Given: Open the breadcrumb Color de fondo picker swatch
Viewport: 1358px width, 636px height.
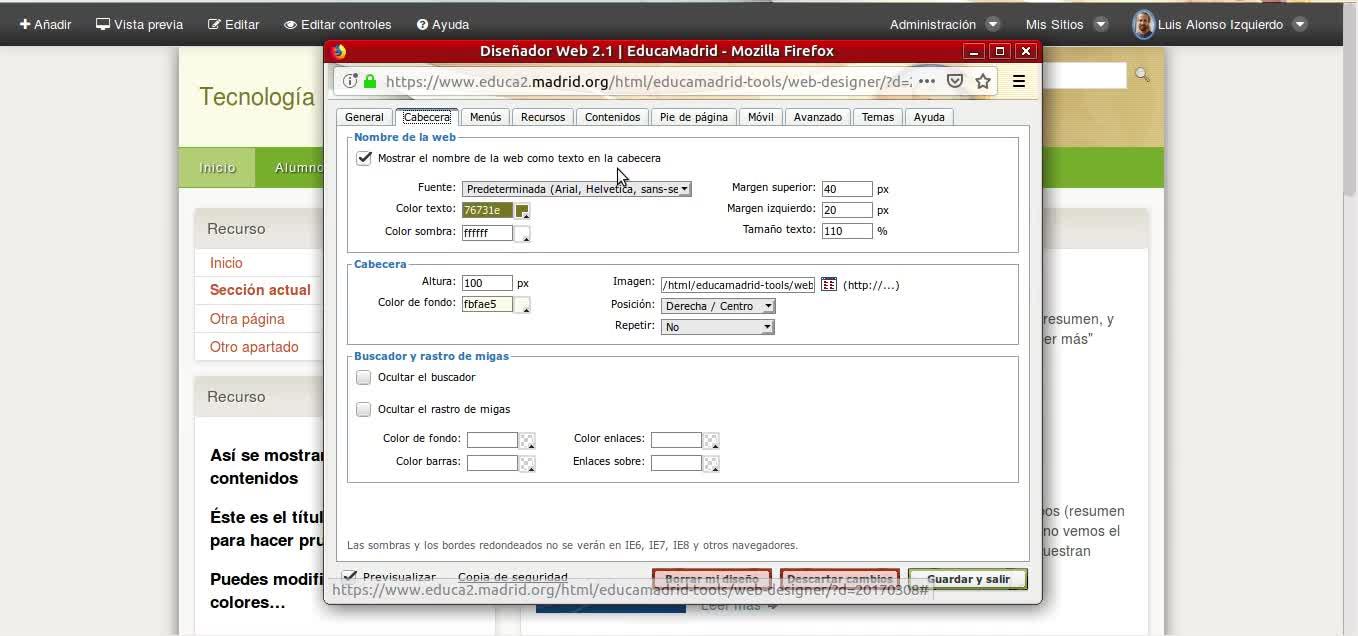Looking at the screenshot, I should [527, 440].
